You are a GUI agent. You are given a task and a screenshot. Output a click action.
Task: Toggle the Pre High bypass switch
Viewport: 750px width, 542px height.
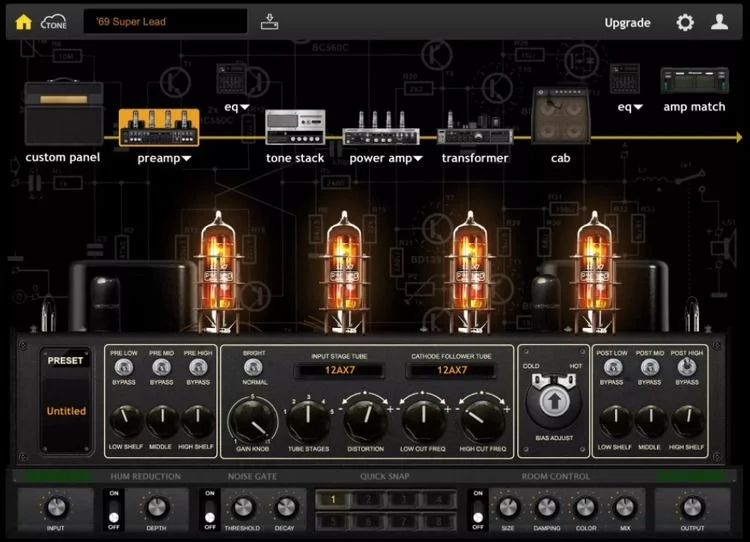click(x=198, y=367)
